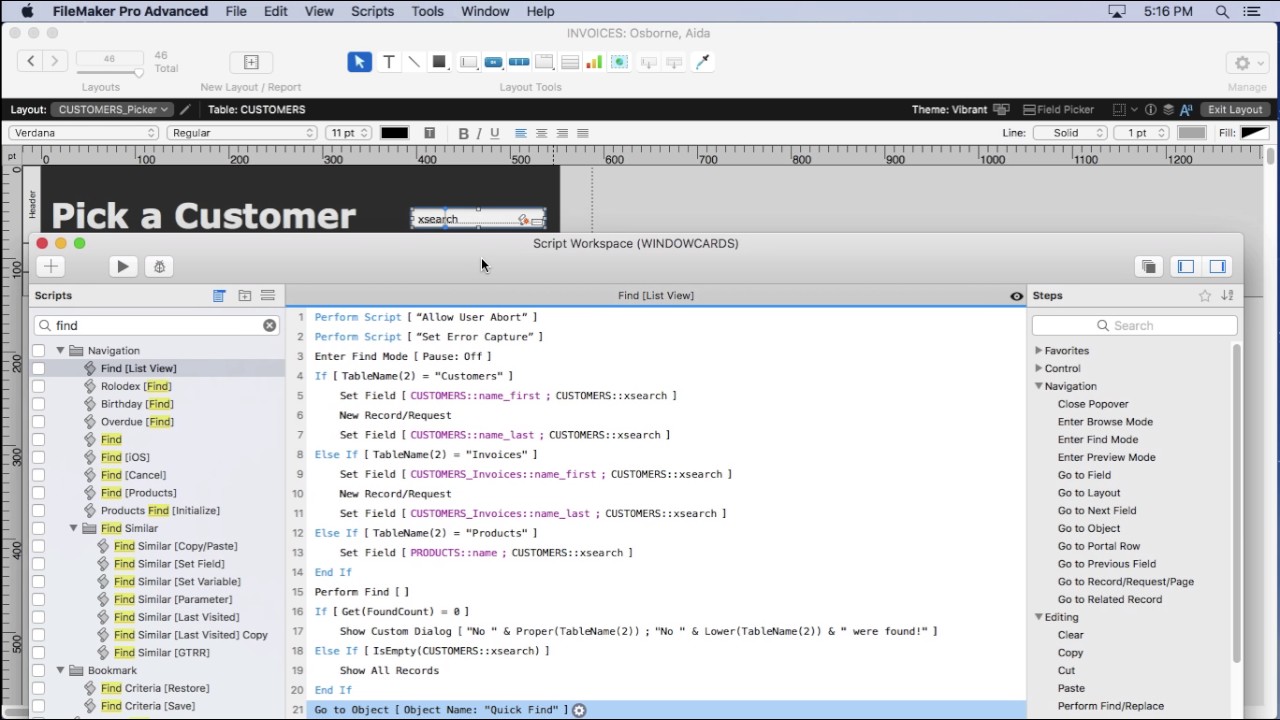Open the File menu
Image resolution: width=1280 pixels, height=720 pixels.
point(236,11)
